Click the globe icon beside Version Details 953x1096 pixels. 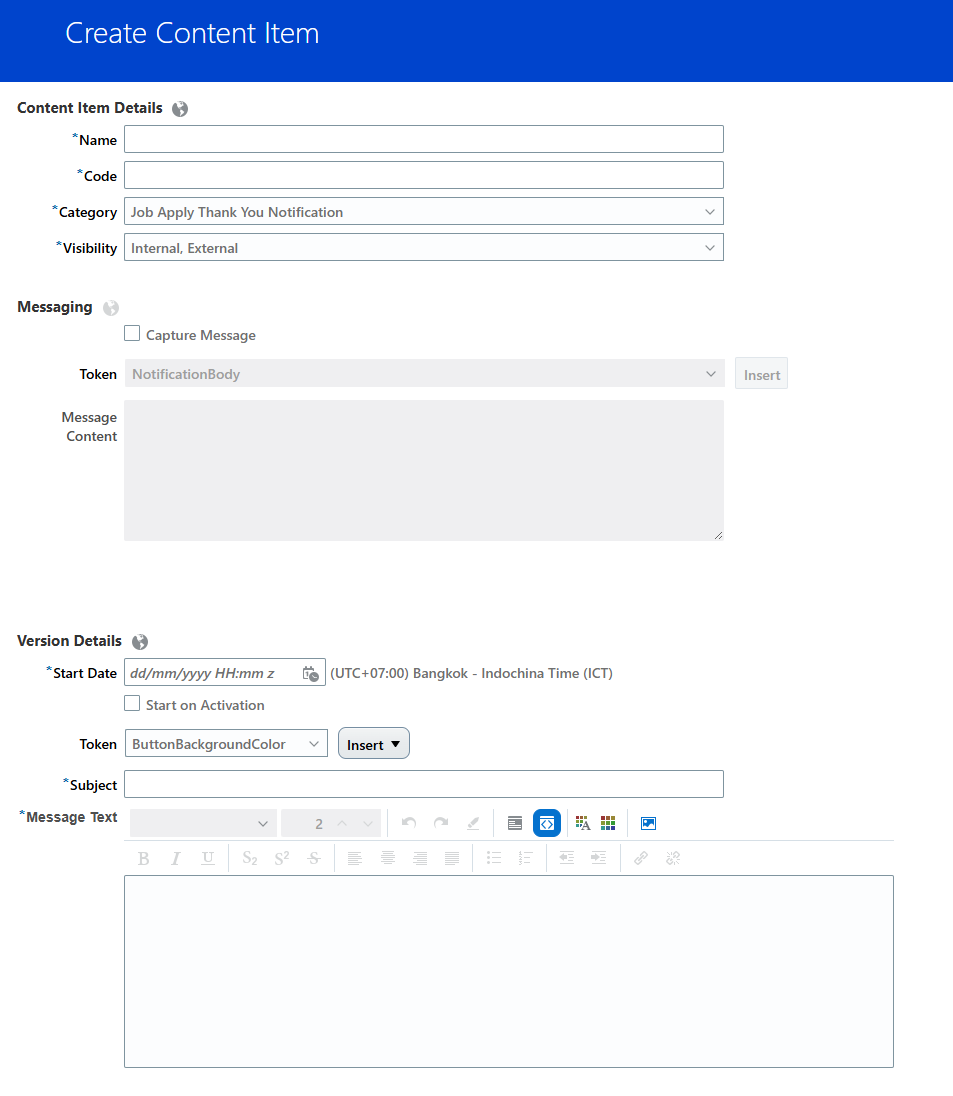(140, 642)
